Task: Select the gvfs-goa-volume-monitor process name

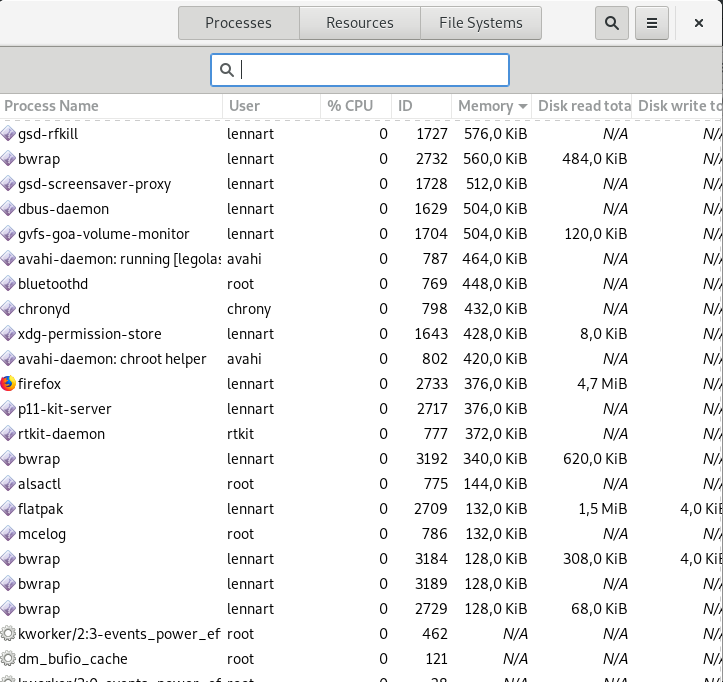Action: pyautogui.click(x=104, y=234)
